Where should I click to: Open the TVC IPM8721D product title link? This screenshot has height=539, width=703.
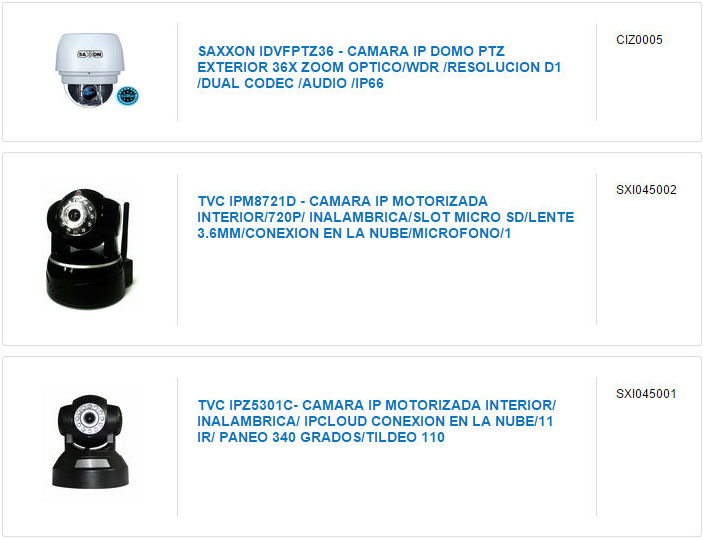386,217
